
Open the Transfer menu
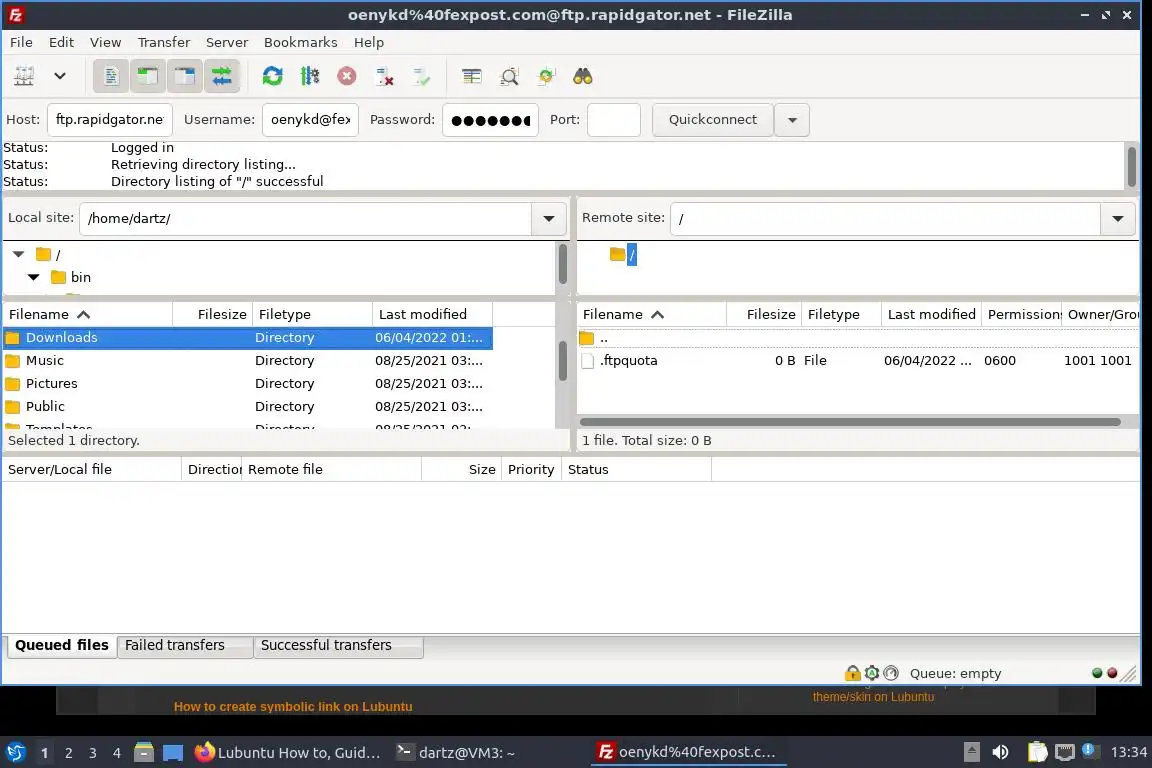[x=164, y=42]
